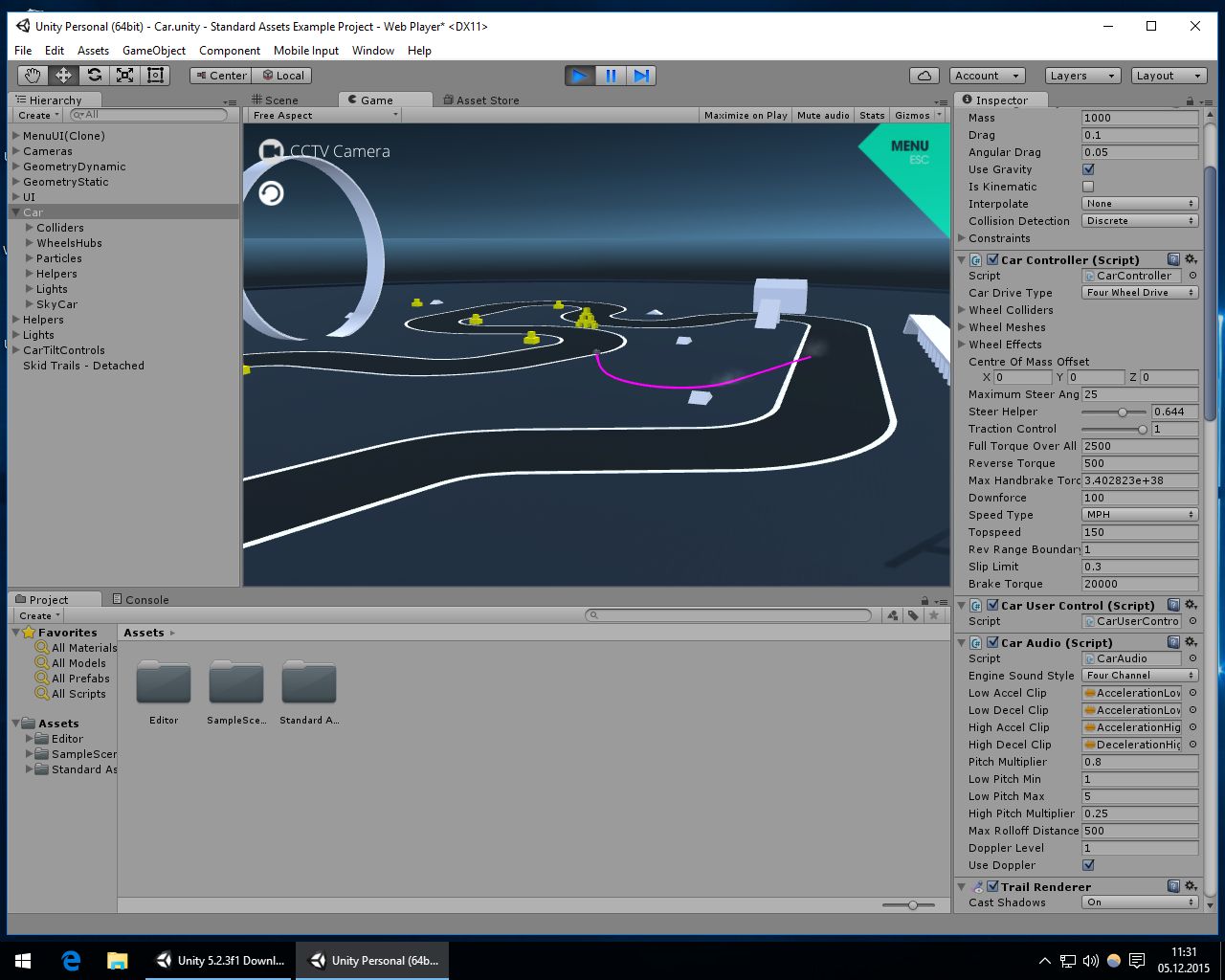Expand Cameras in Hierarchy
Viewport: 1225px width, 980px height.
click(x=16, y=151)
